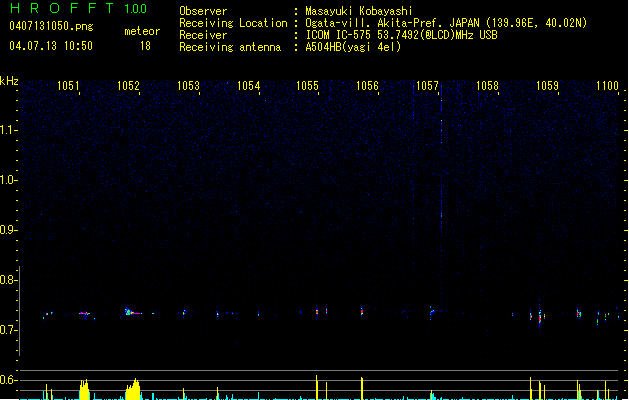Select observer name Masayuki Kobayashi
The image size is (629, 400).
coord(359,11)
